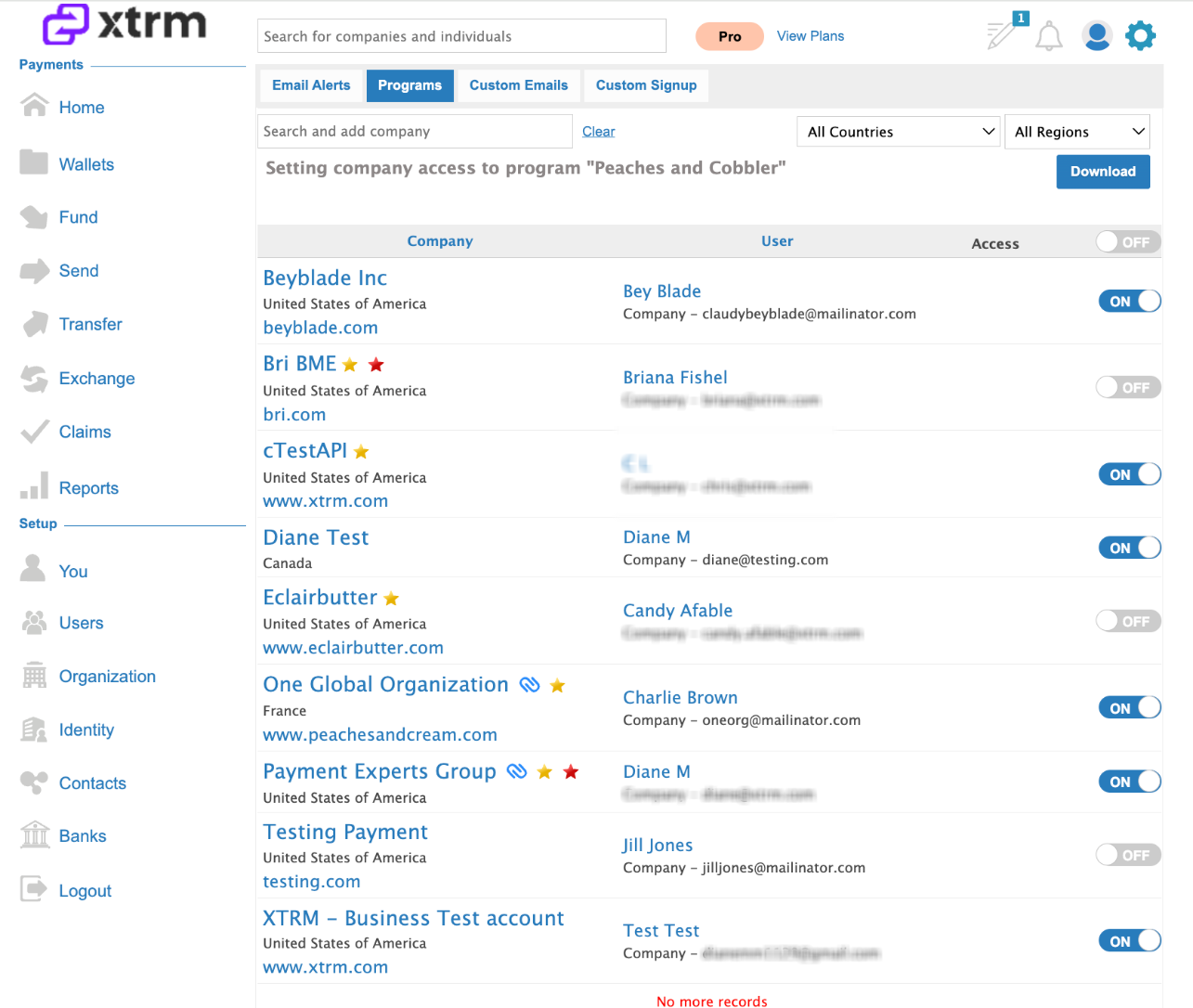The image size is (1193, 1008).
Task: Open Organization in the sidebar menu
Action: point(108,677)
